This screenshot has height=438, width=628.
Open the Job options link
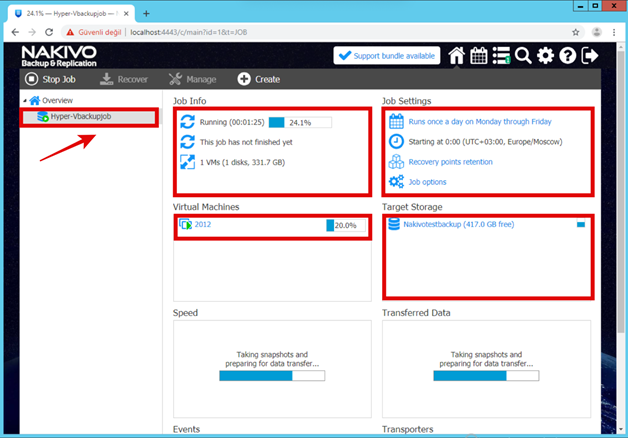[x=427, y=182]
